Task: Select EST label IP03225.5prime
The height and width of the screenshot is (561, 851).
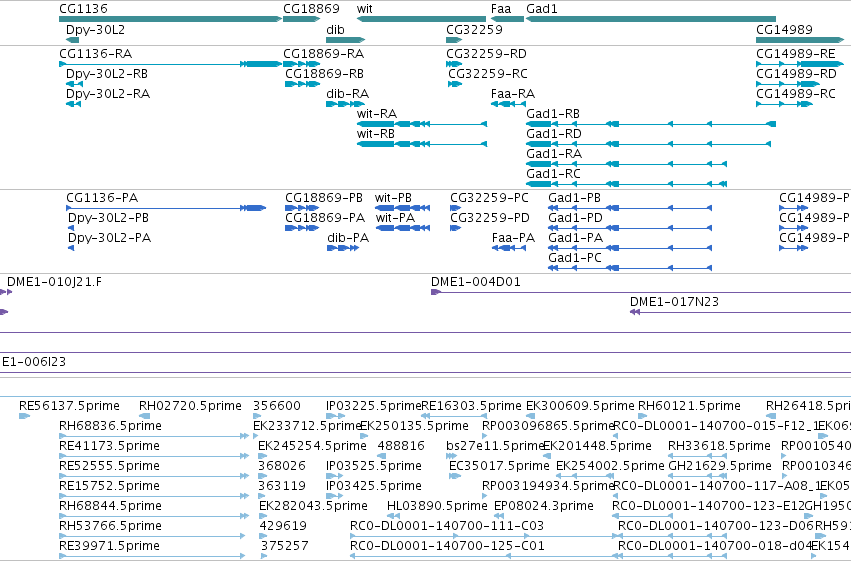Action: pyautogui.click(x=373, y=406)
